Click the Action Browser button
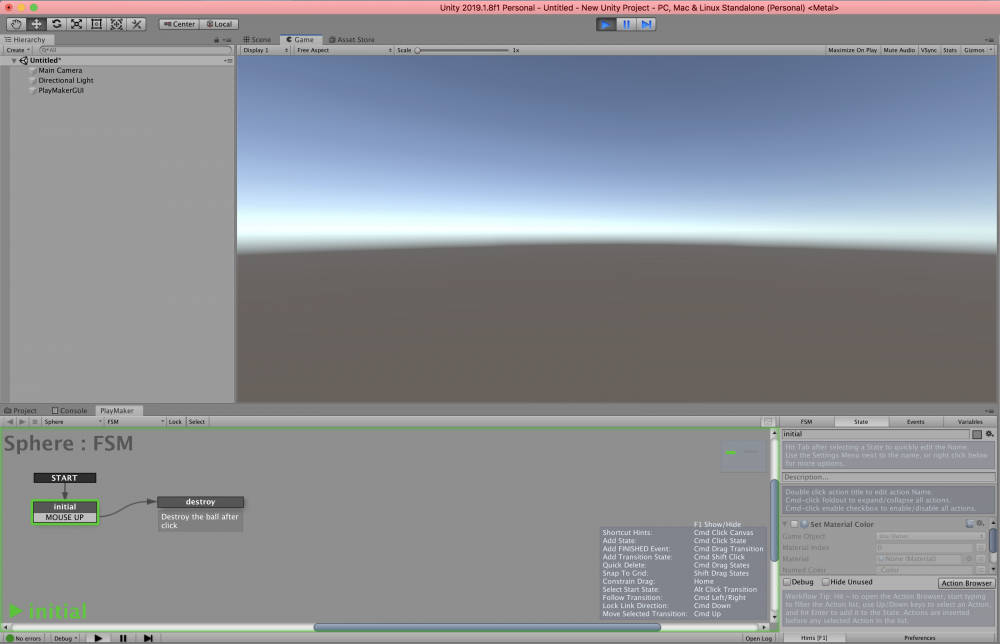Image resolution: width=1000 pixels, height=644 pixels. point(966,583)
